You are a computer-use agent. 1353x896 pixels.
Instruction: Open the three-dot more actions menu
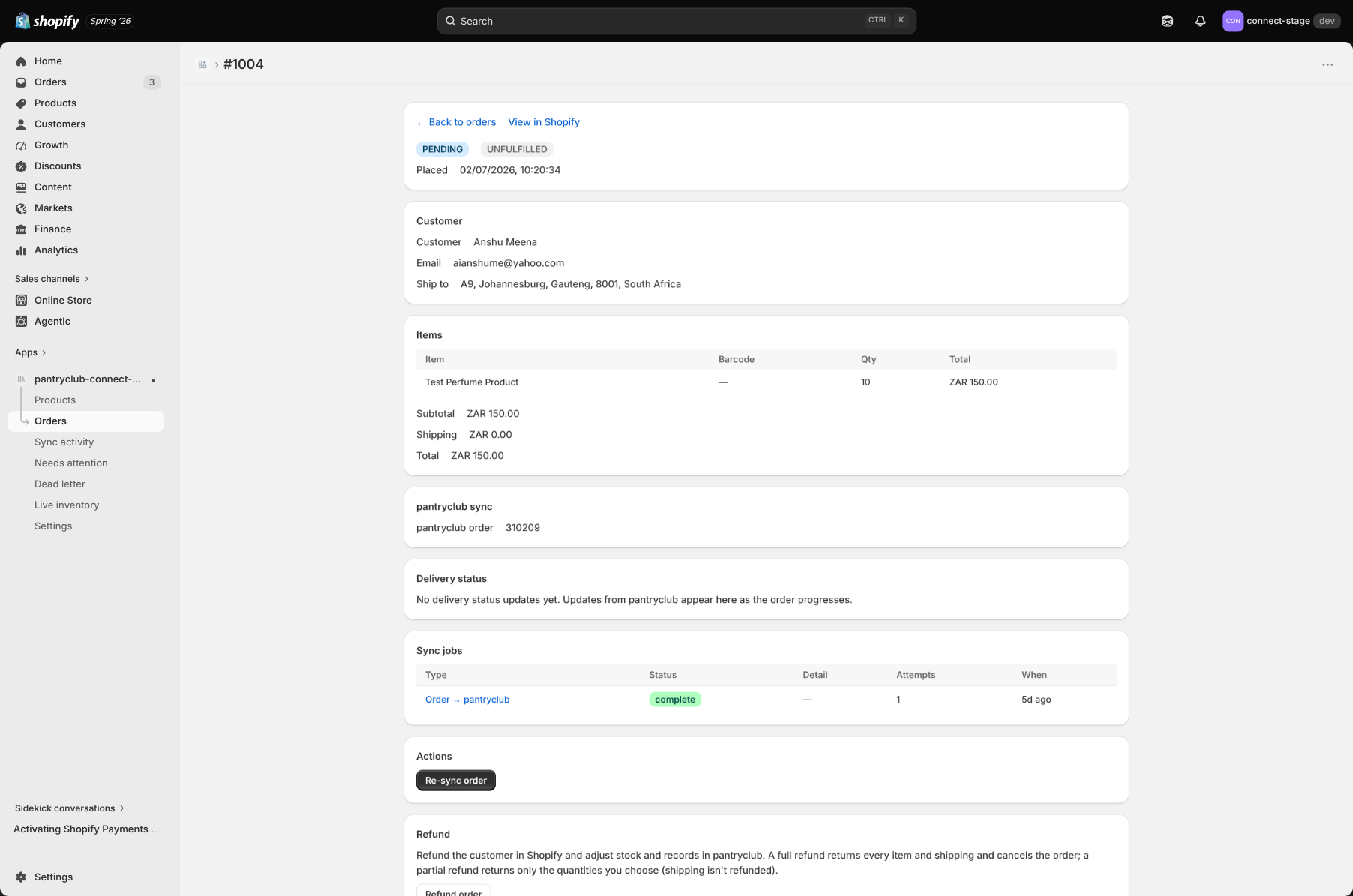(1327, 64)
